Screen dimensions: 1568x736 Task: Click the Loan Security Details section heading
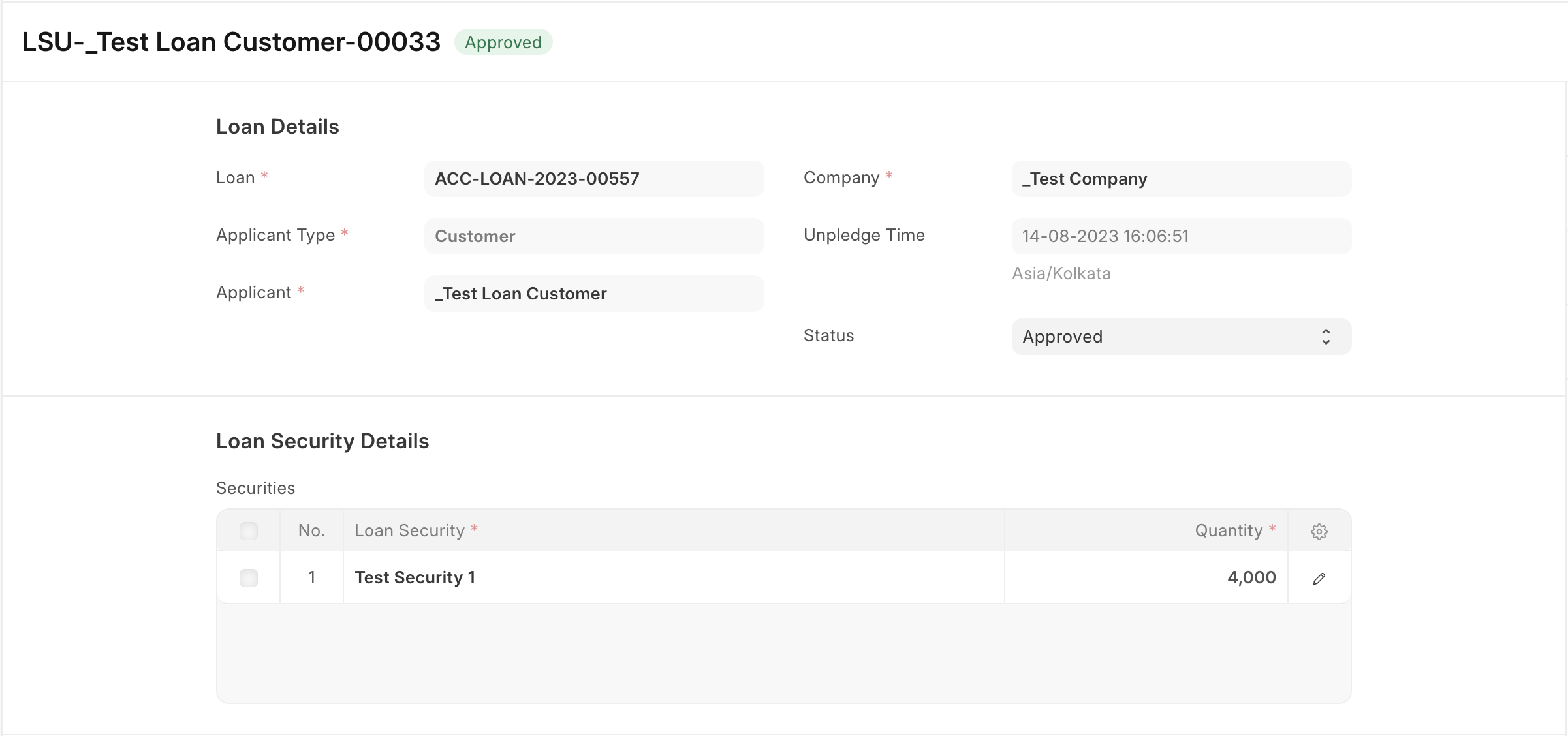(x=322, y=441)
